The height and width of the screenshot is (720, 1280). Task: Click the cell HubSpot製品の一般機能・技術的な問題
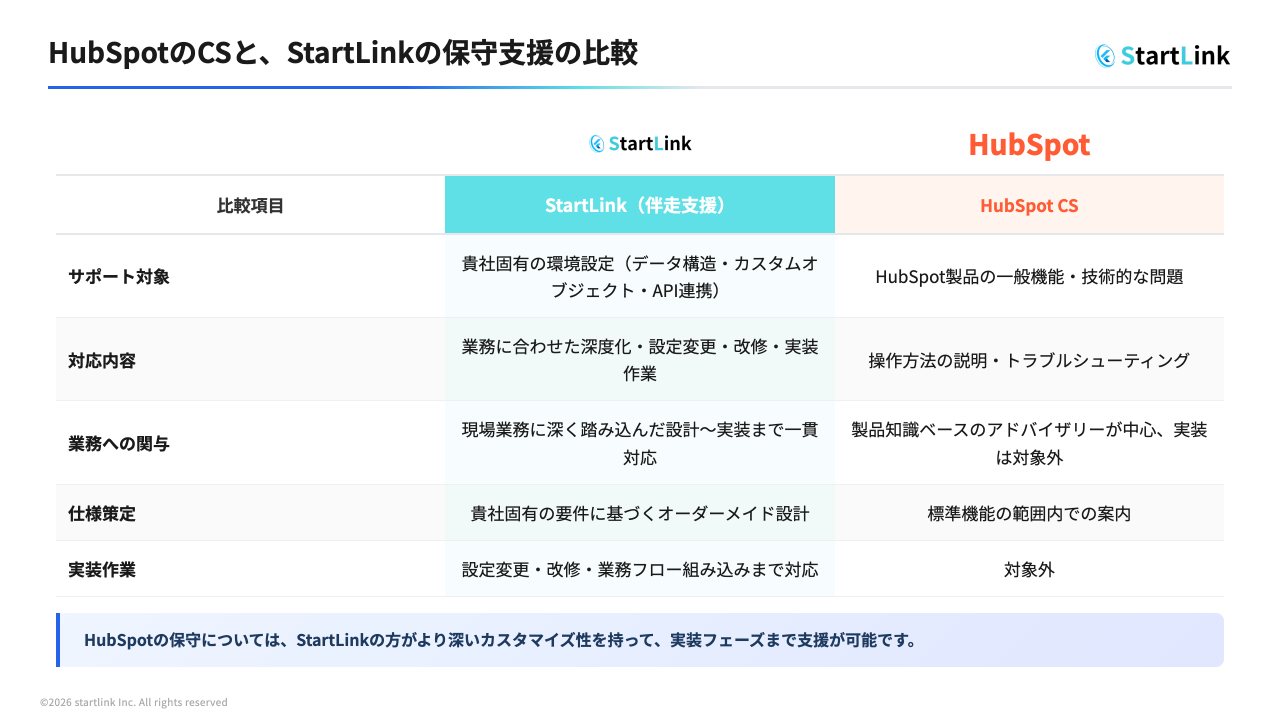(1029, 277)
